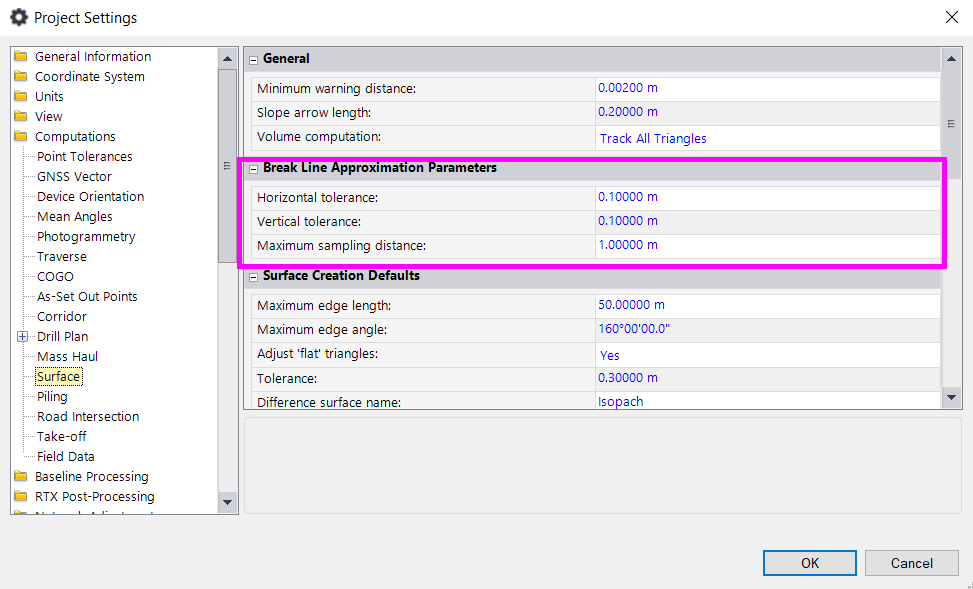973x589 pixels.
Task: Click the Units folder icon
Action: click(x=21, y=97)
